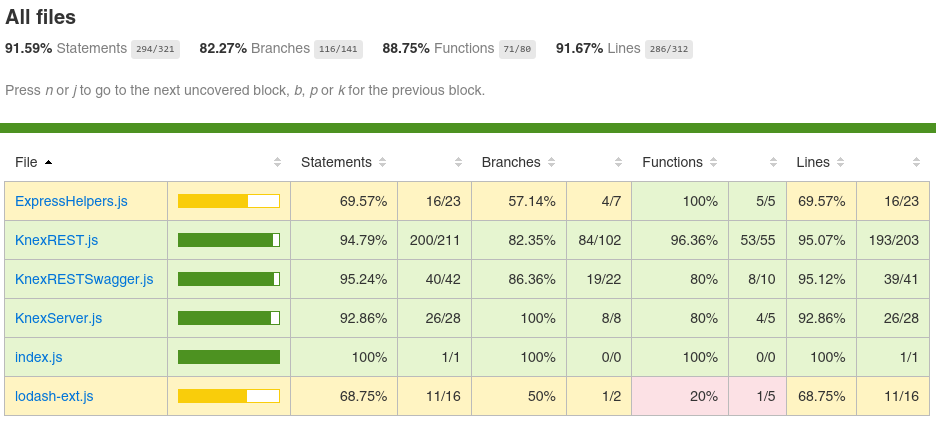This screenshot has height=421, width=936.
Task: Click KnexRESTSwagger.js branches value 86.36%
Action: click(531, 279)
